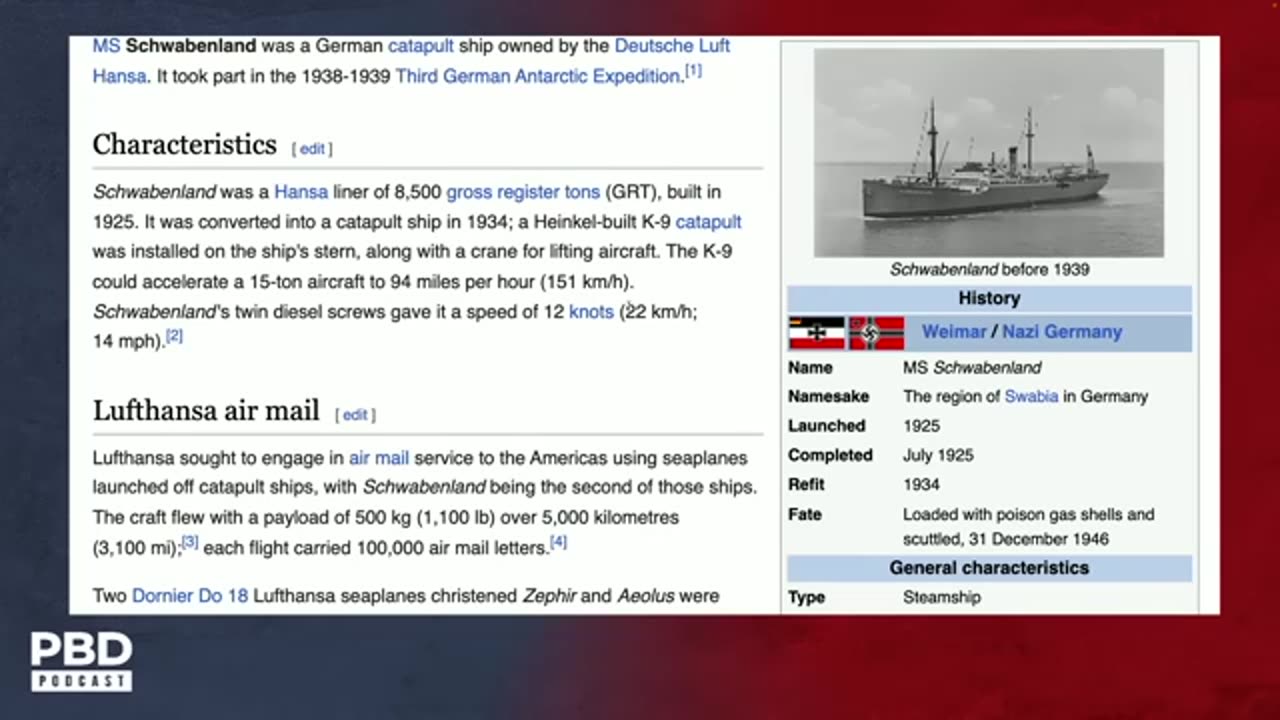Viewport: 1280px width, 720px height.
Task: Click the caption 'Schwabenland before 1939'
Action: click(989, 270)
